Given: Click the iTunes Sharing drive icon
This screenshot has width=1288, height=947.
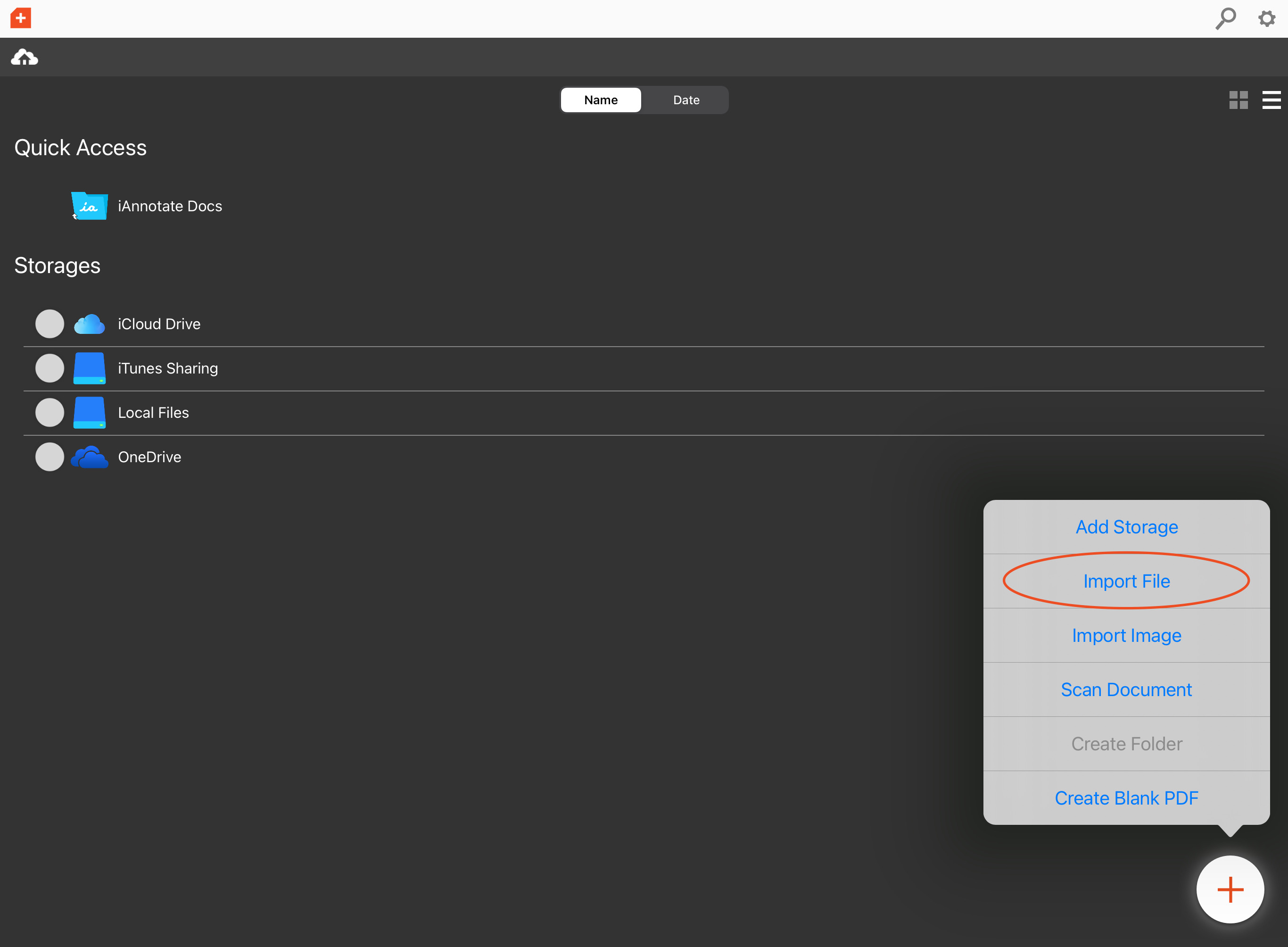Looking at the screenshot, I should tap(90, 369).
